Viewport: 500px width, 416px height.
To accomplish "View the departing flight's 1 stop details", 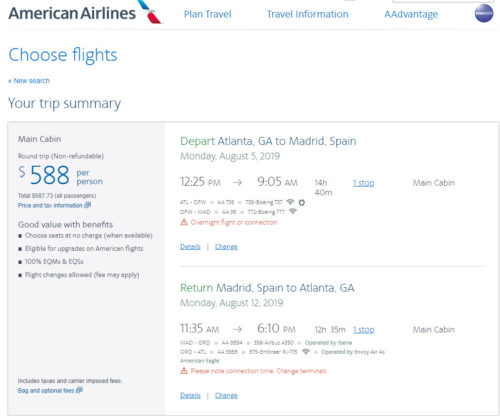I will [x=364, y=183].
